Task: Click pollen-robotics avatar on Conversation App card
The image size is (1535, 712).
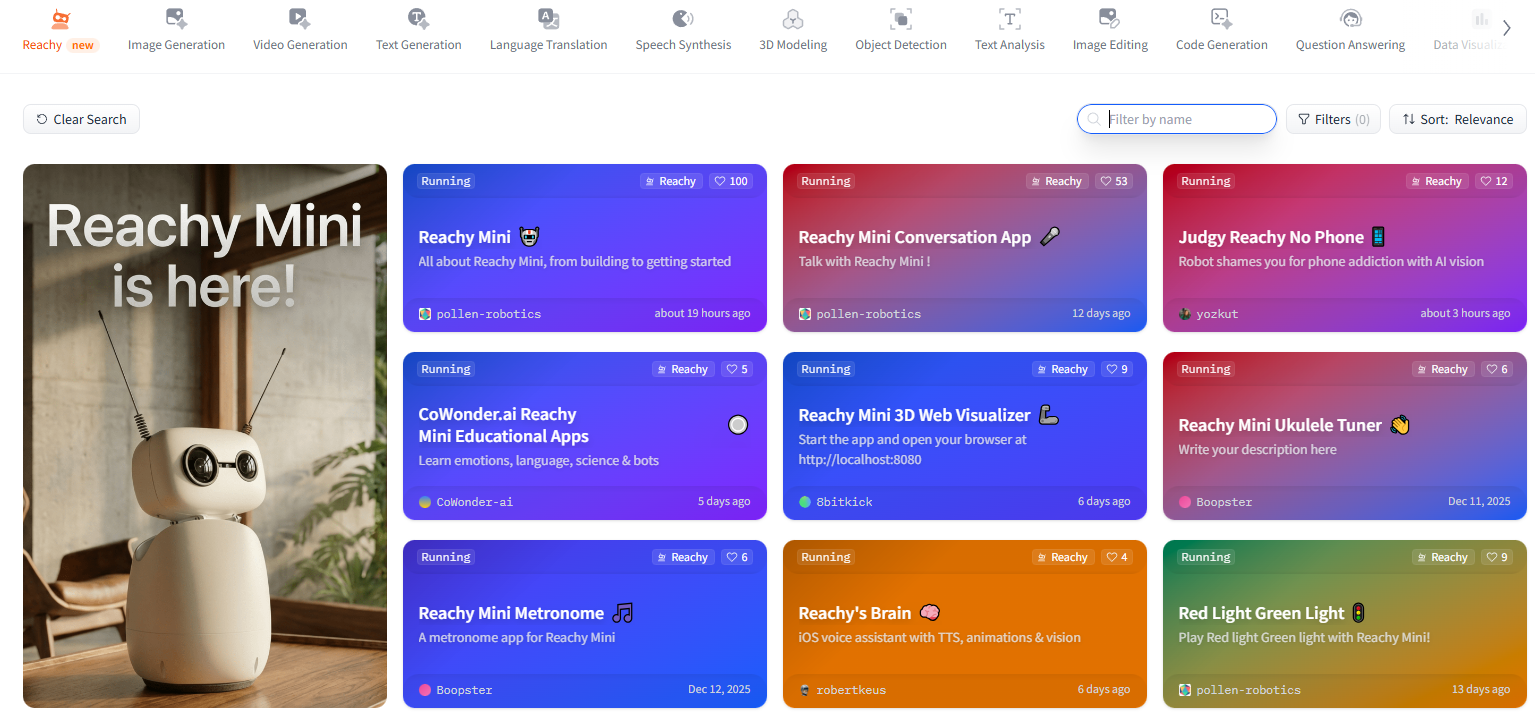Action: 805,314
